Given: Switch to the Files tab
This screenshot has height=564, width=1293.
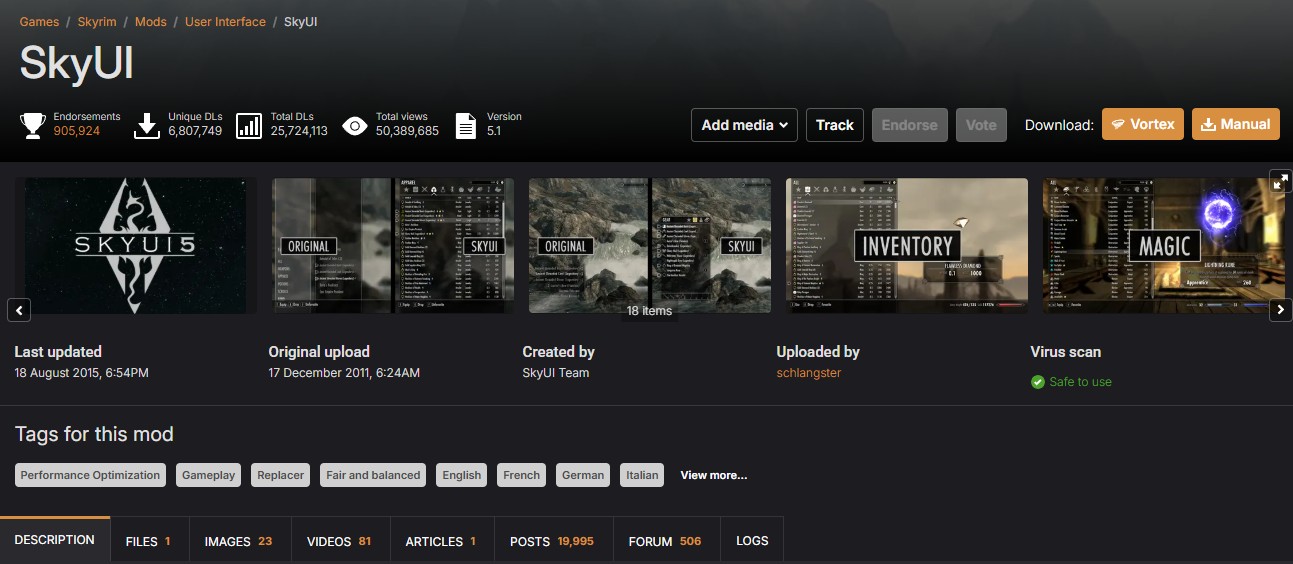Looking at the screenshot, I should (148, 541).
